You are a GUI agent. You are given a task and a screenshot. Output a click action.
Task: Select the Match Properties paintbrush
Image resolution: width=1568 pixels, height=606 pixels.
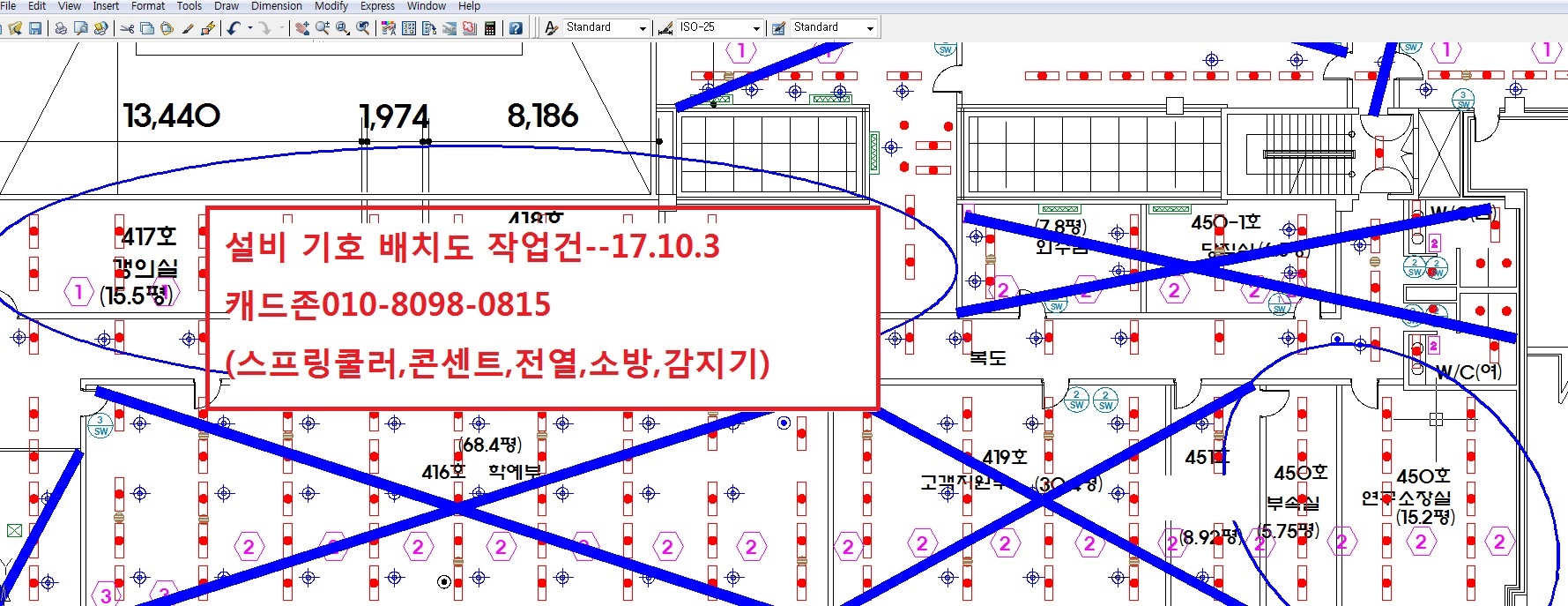tap(188, 28)
